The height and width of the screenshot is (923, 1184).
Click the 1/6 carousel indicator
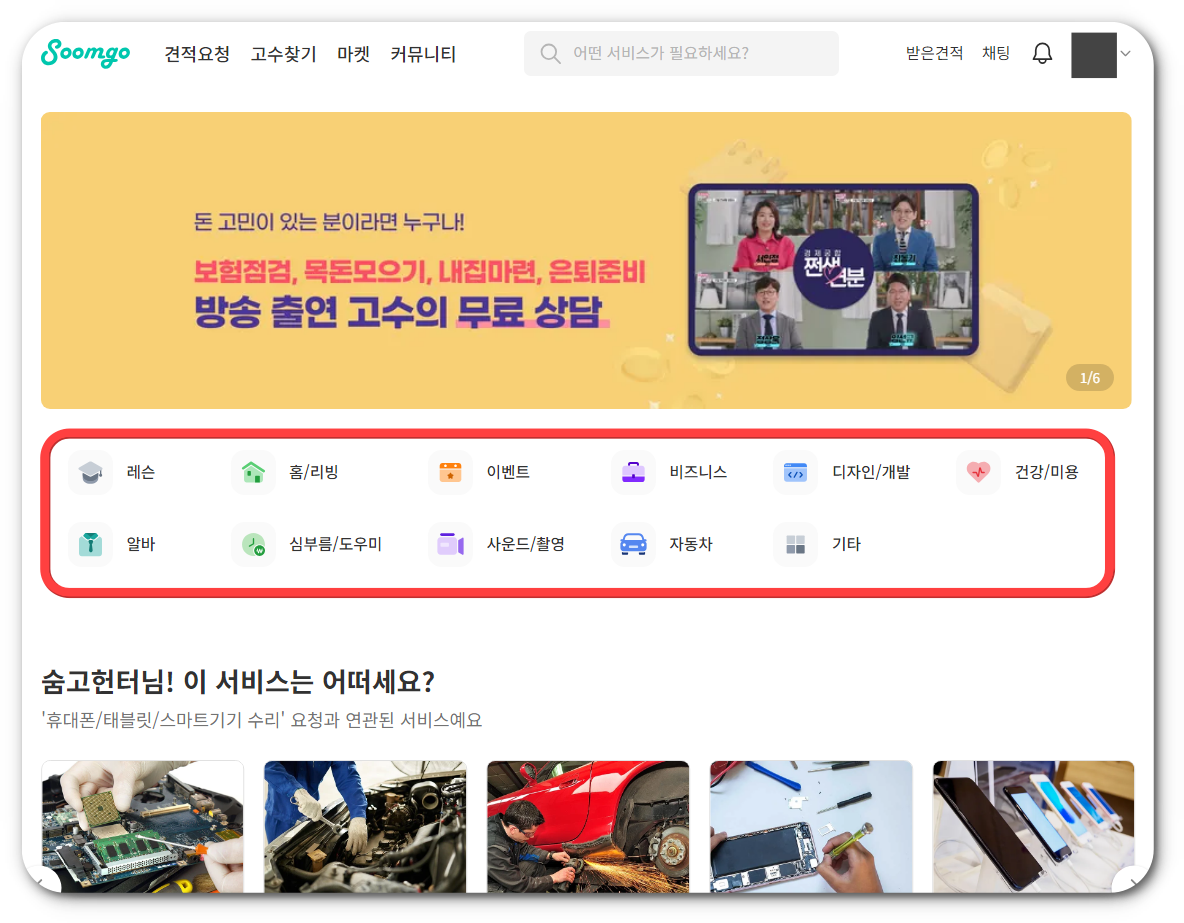(x=1089, y=377)
